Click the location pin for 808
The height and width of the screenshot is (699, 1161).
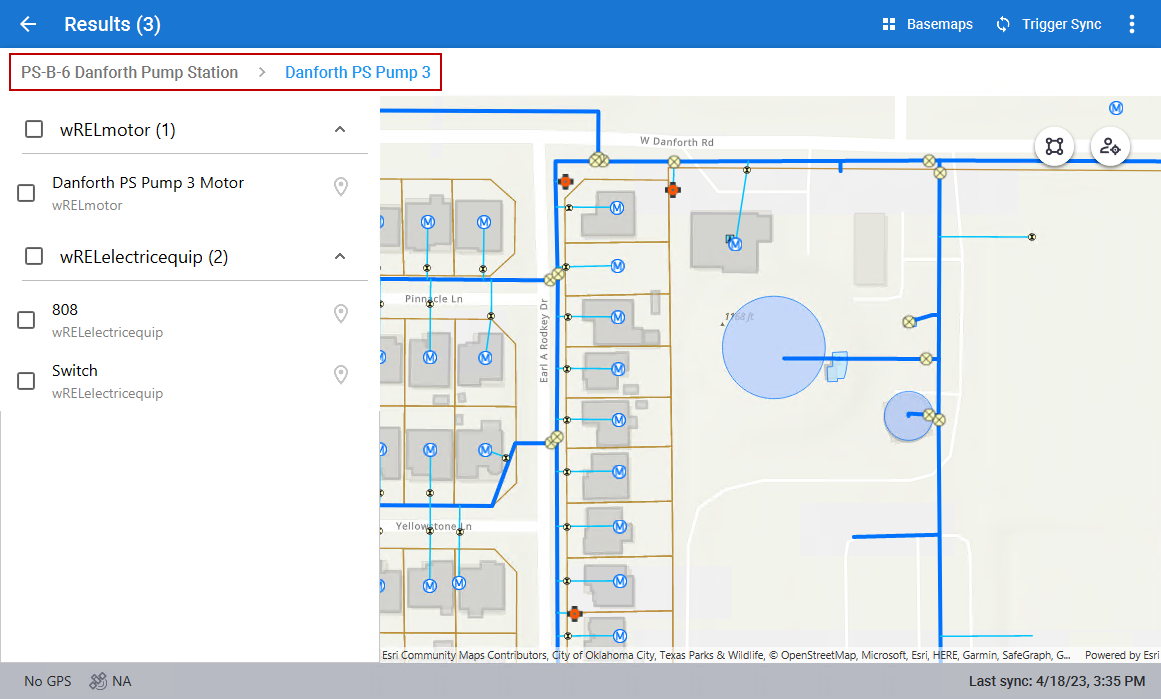(x=341, y=314)
